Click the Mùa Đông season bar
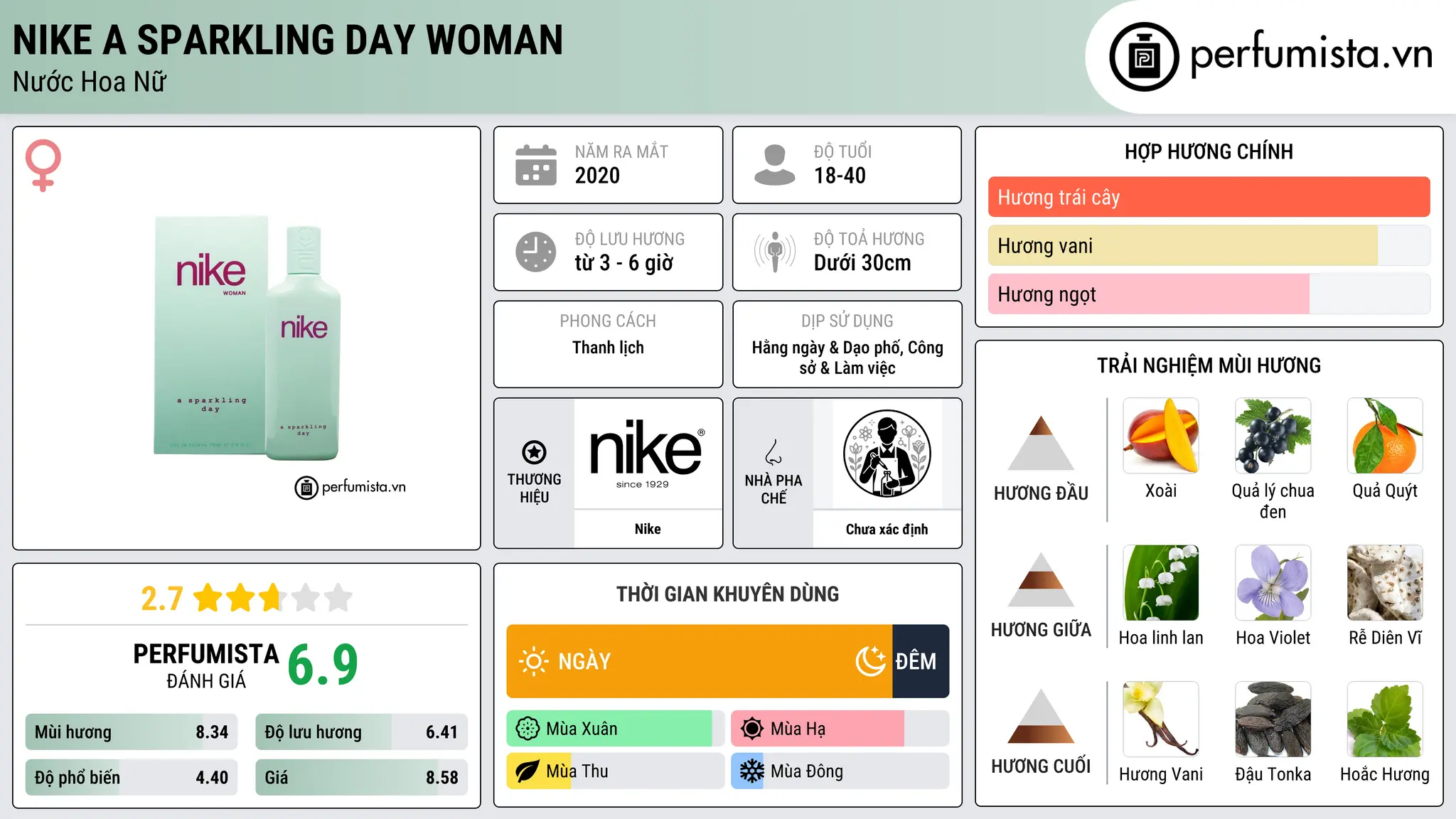The image size is (1456, 819). pyautogui.click(x=840, y=771)
